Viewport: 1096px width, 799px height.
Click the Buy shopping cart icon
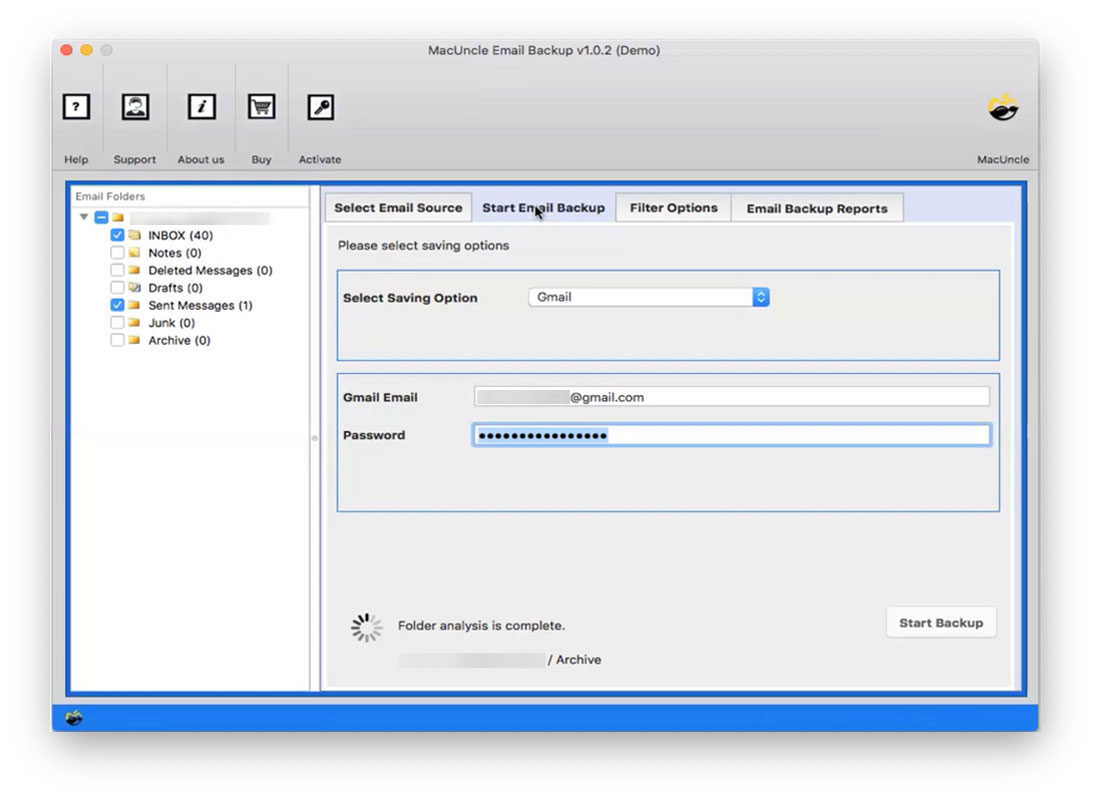pyautogui.click(x=261, y=106)
